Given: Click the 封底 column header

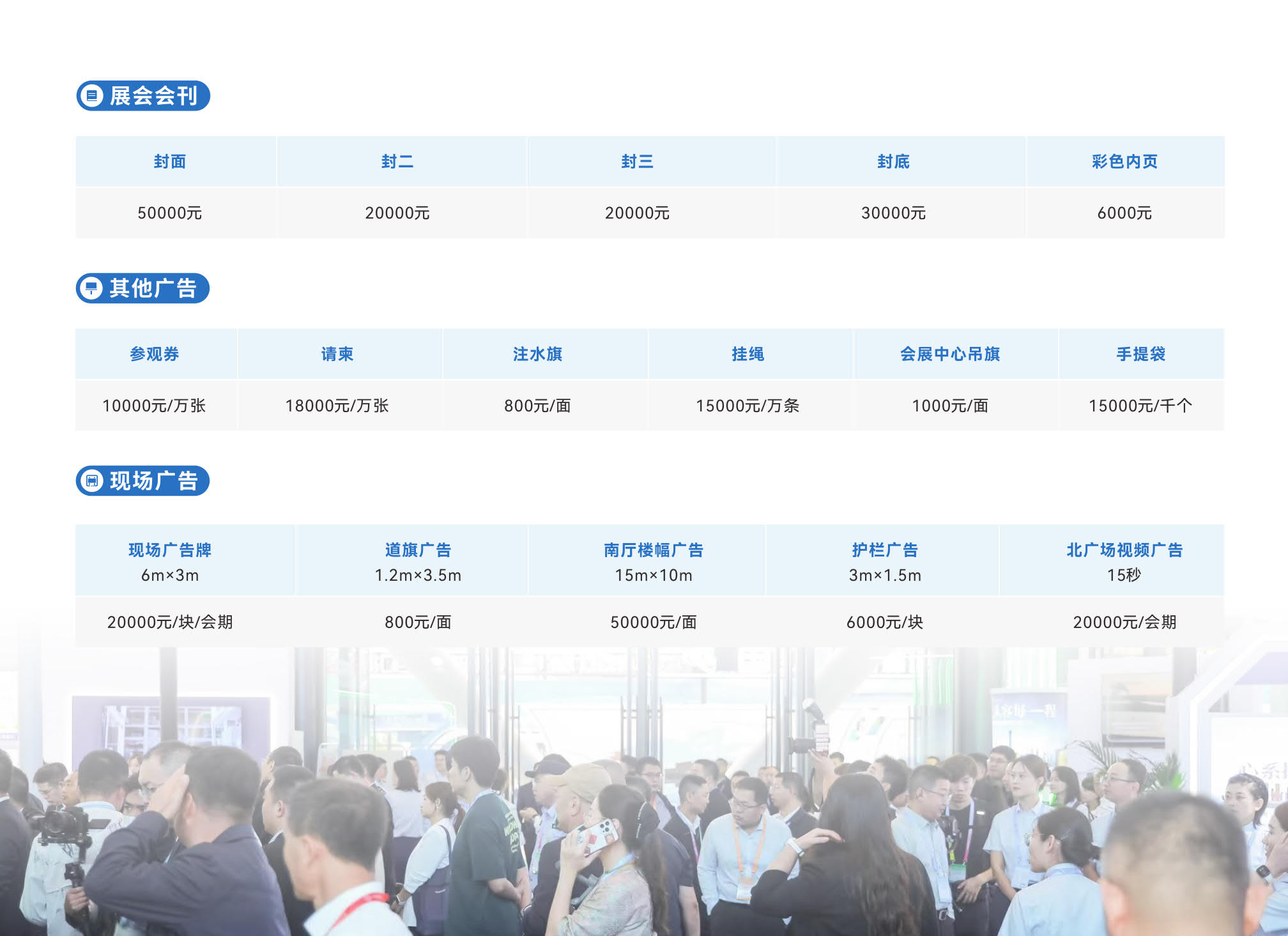Looking at the screenshot, I should (x=893, y=162).
